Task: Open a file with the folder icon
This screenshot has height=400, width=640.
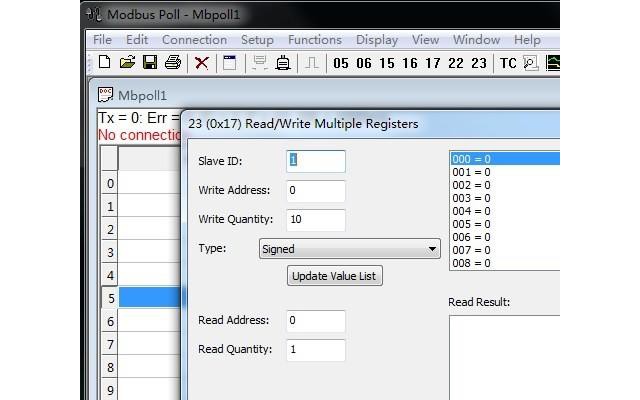Action: tap(127, 62)
